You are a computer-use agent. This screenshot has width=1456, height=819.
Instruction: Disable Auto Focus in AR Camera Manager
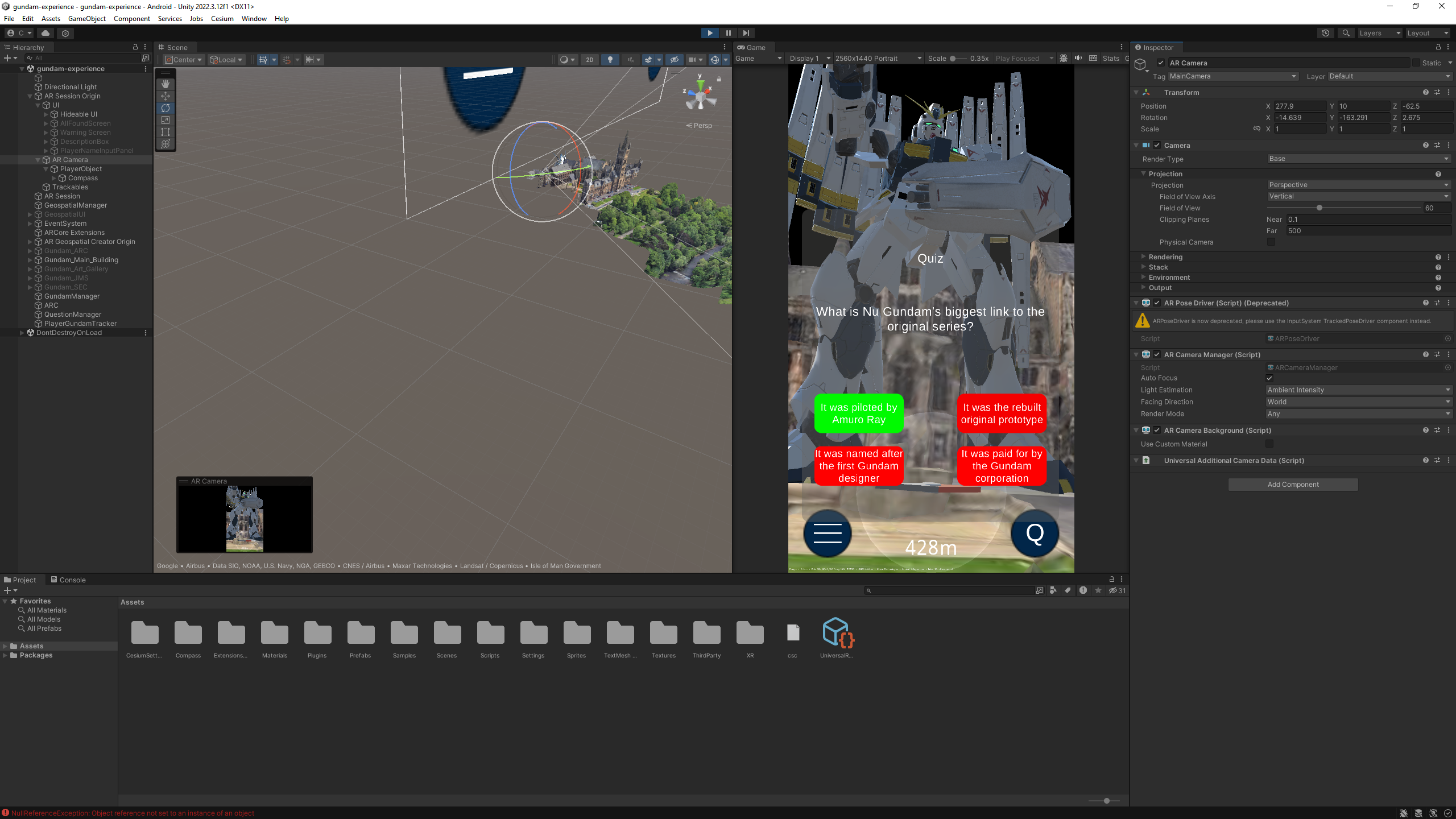[x=1269, y=378]
